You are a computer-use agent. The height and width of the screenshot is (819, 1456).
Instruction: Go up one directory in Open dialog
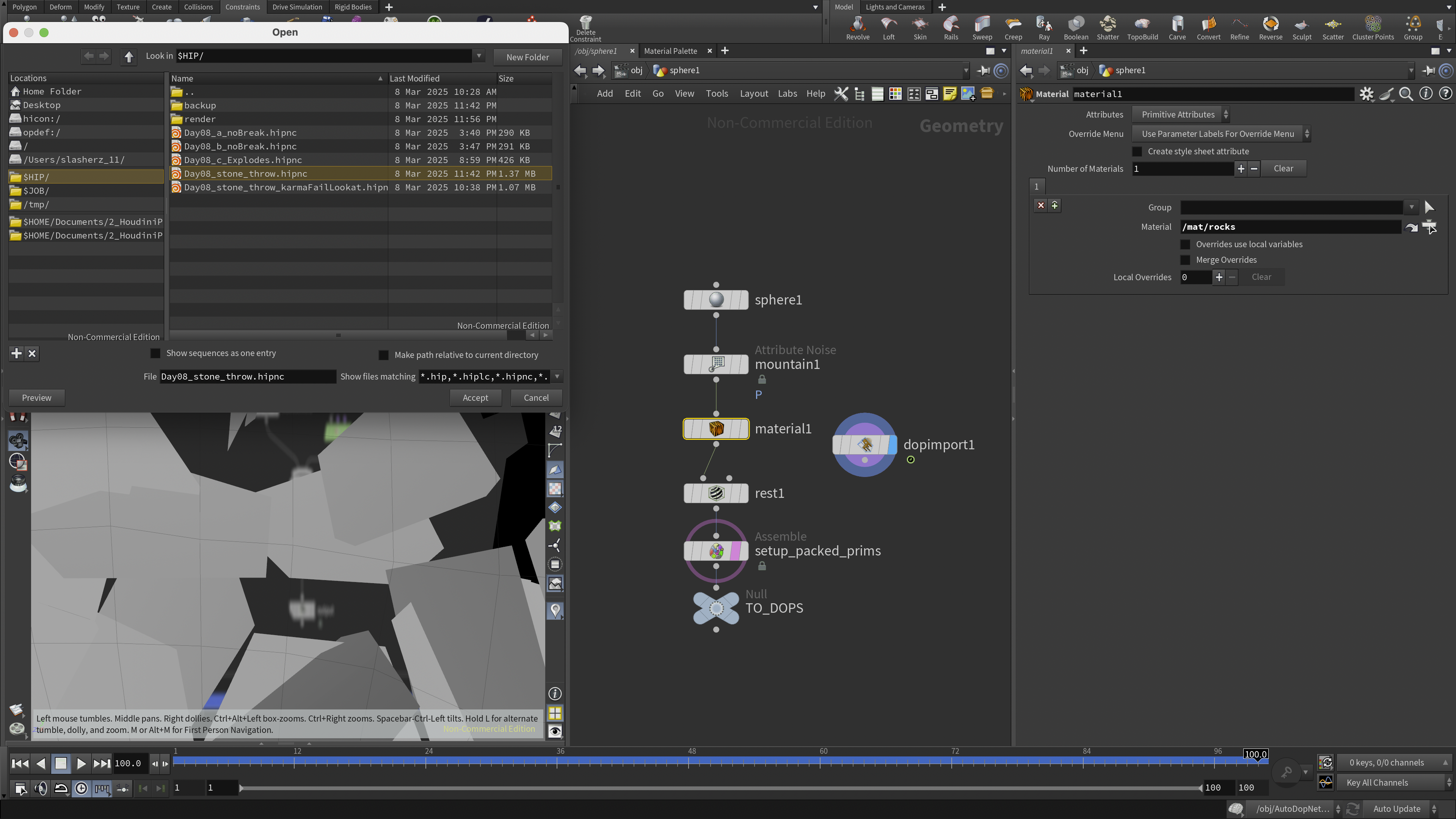point(129,56)
